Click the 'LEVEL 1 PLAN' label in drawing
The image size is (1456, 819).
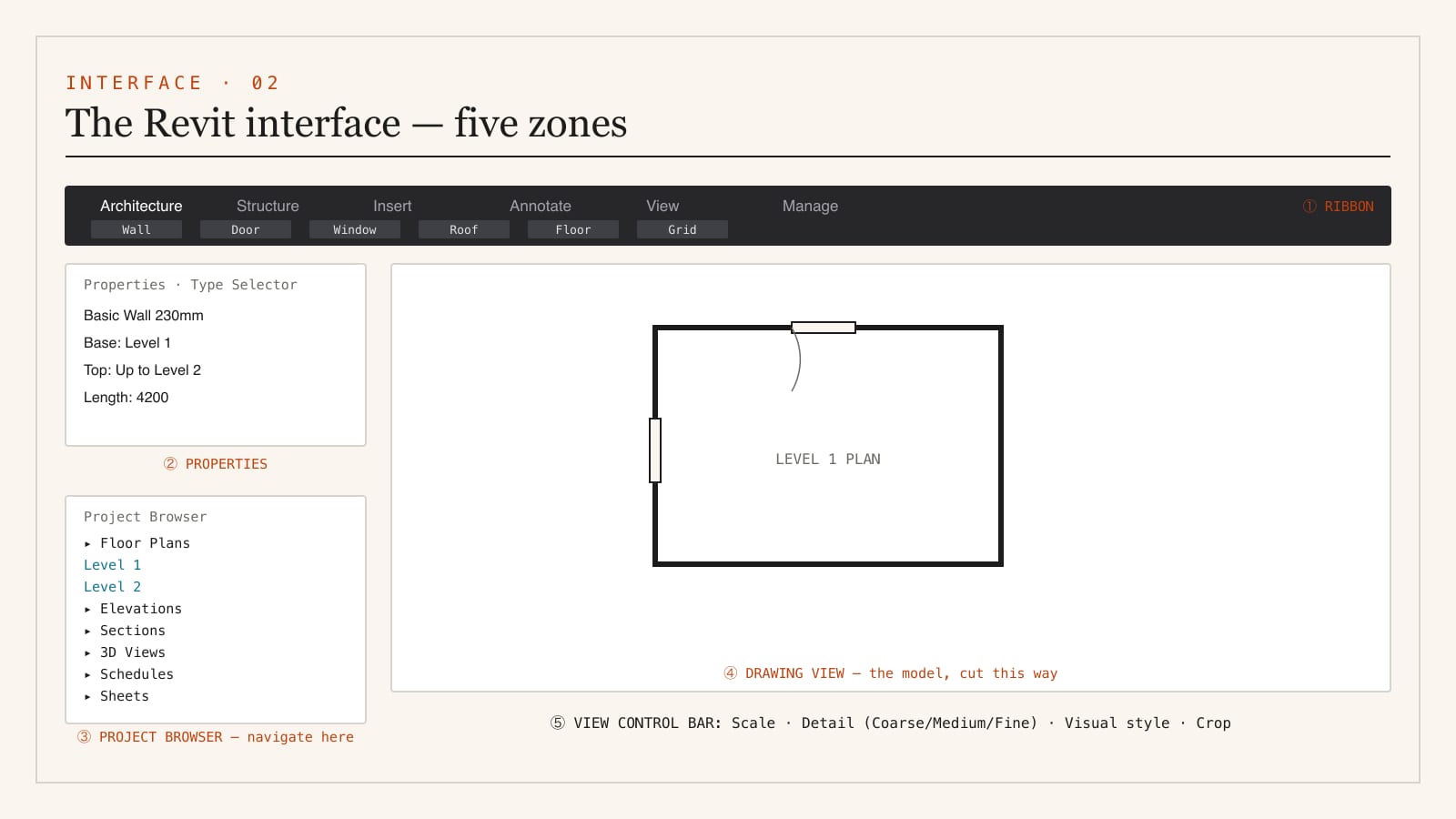[828, 460]
